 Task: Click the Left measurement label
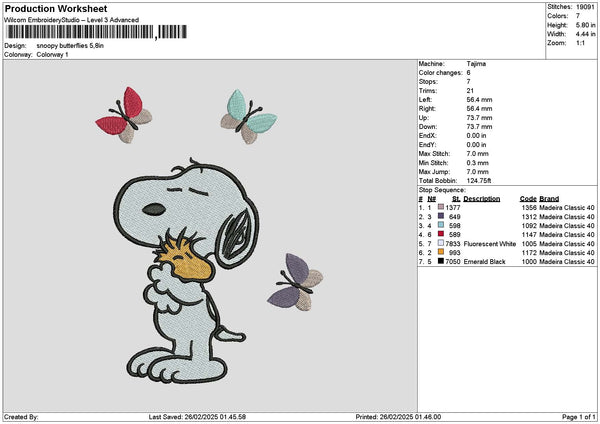pyautogui.click(x=425, y=100)
